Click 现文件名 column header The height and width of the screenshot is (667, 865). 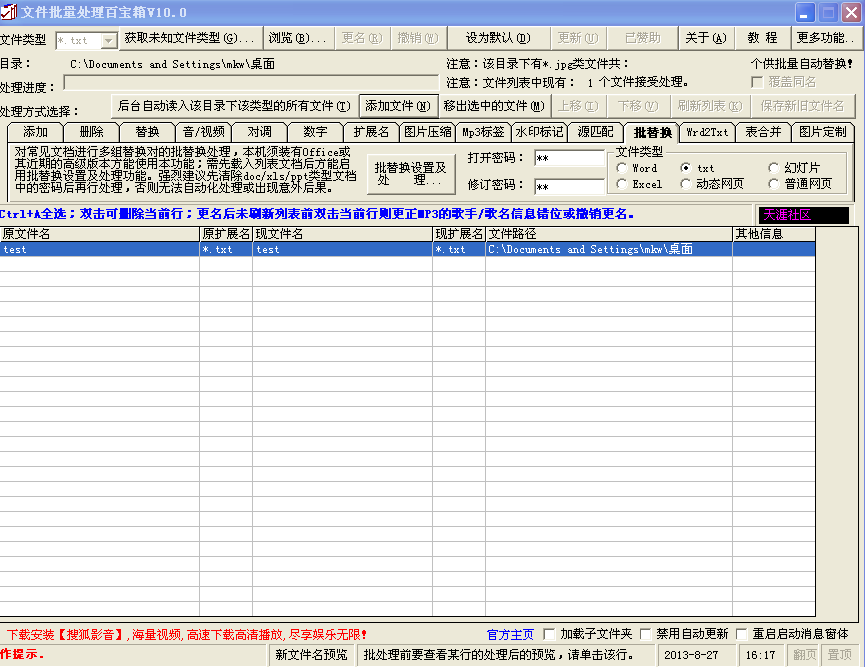pyautogui.click(x=343, y=234)
